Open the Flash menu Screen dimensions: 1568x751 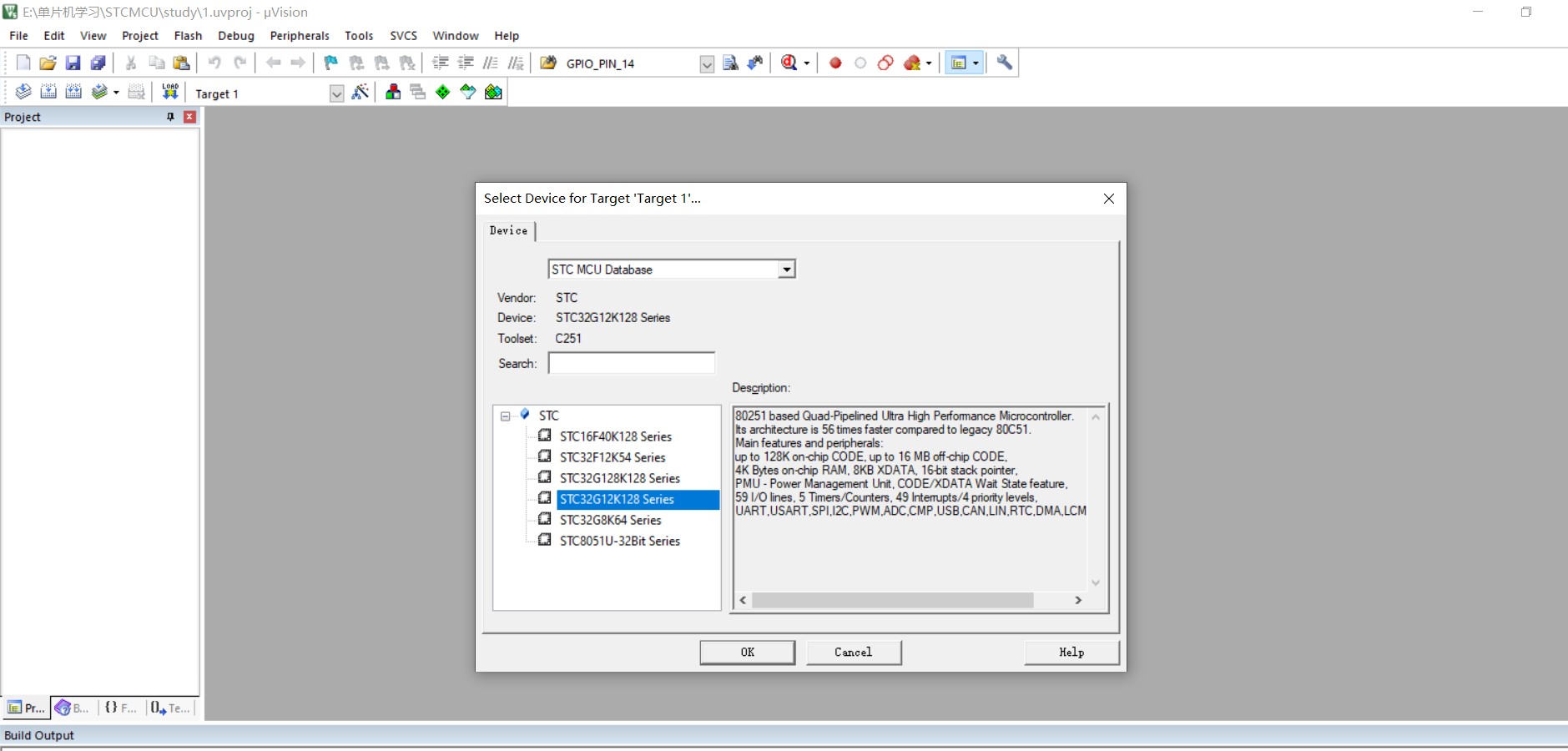click(188, 36)
